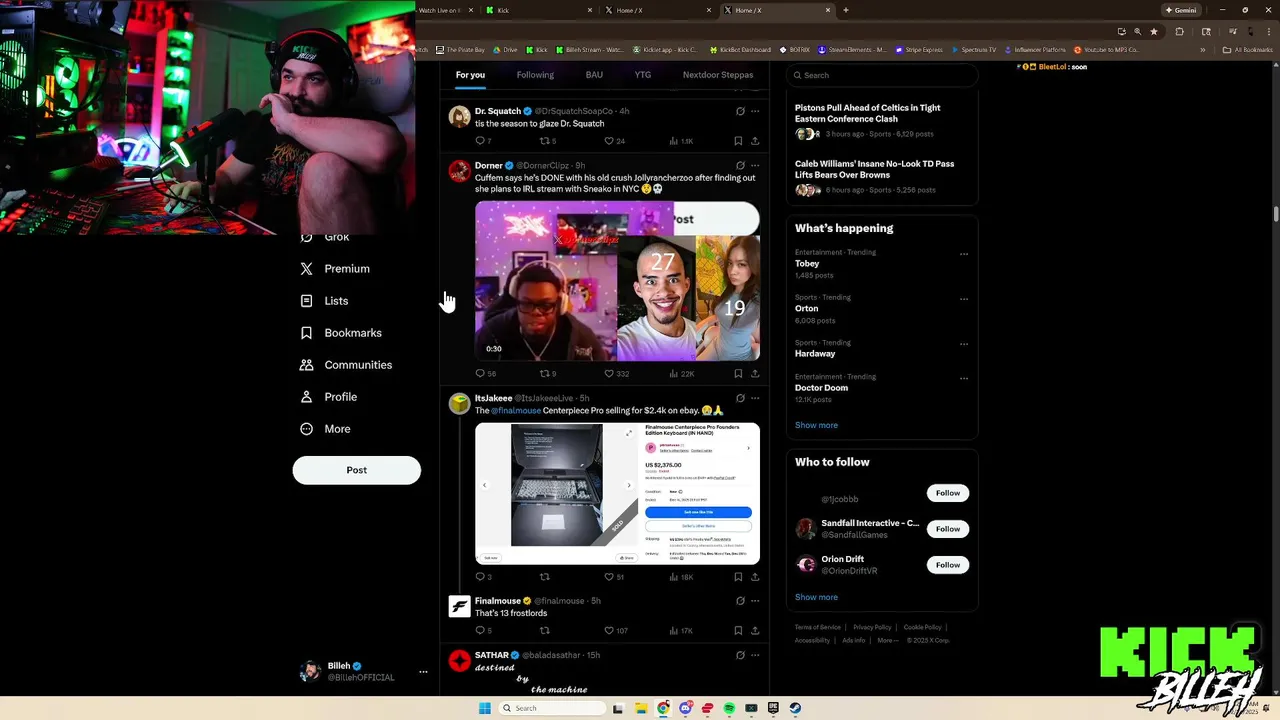Follow Sandfall Interactive
The image size is (1280, 720).
point(948,529)
